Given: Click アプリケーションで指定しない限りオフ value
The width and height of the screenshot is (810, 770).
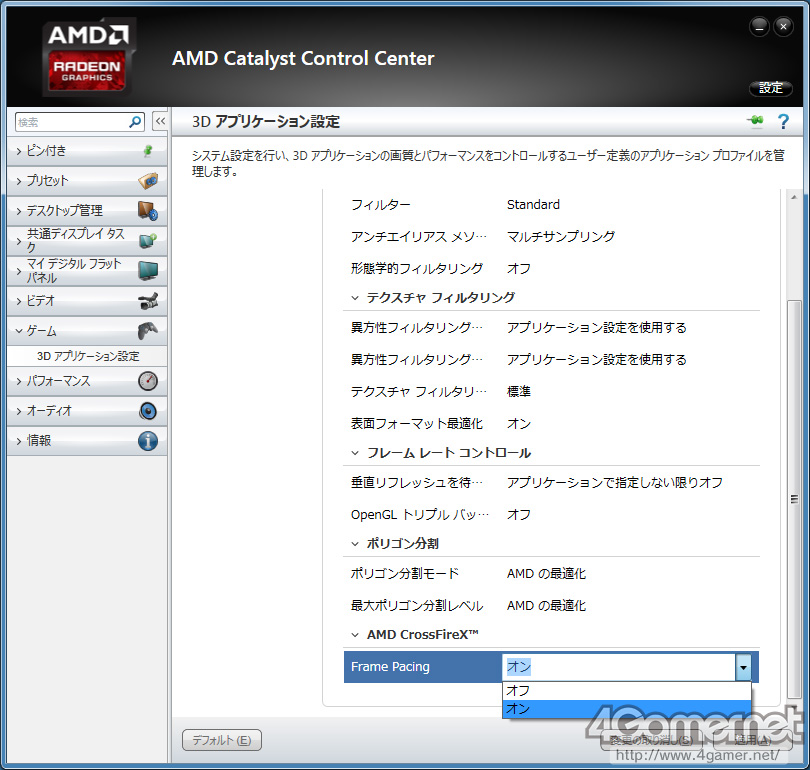Looking at the screenshot, I should [x=615, y=482].
